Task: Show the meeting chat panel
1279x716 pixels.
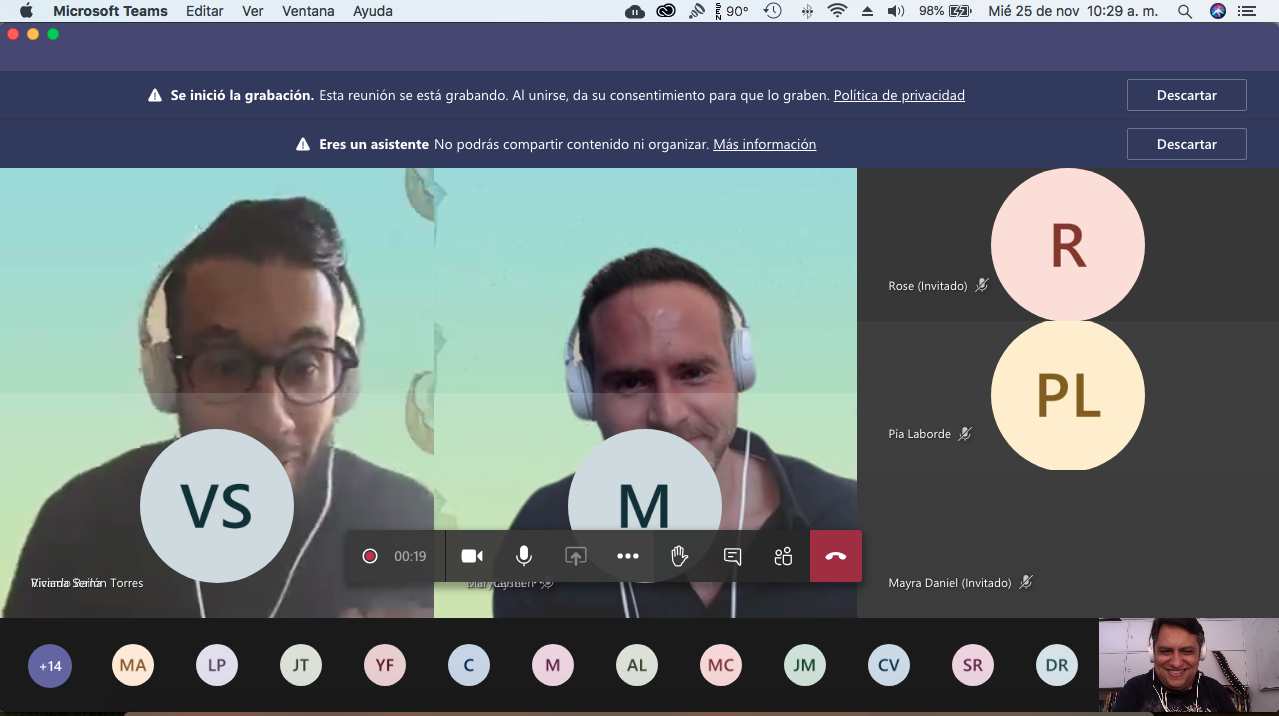Action: [x=732, y=556]
